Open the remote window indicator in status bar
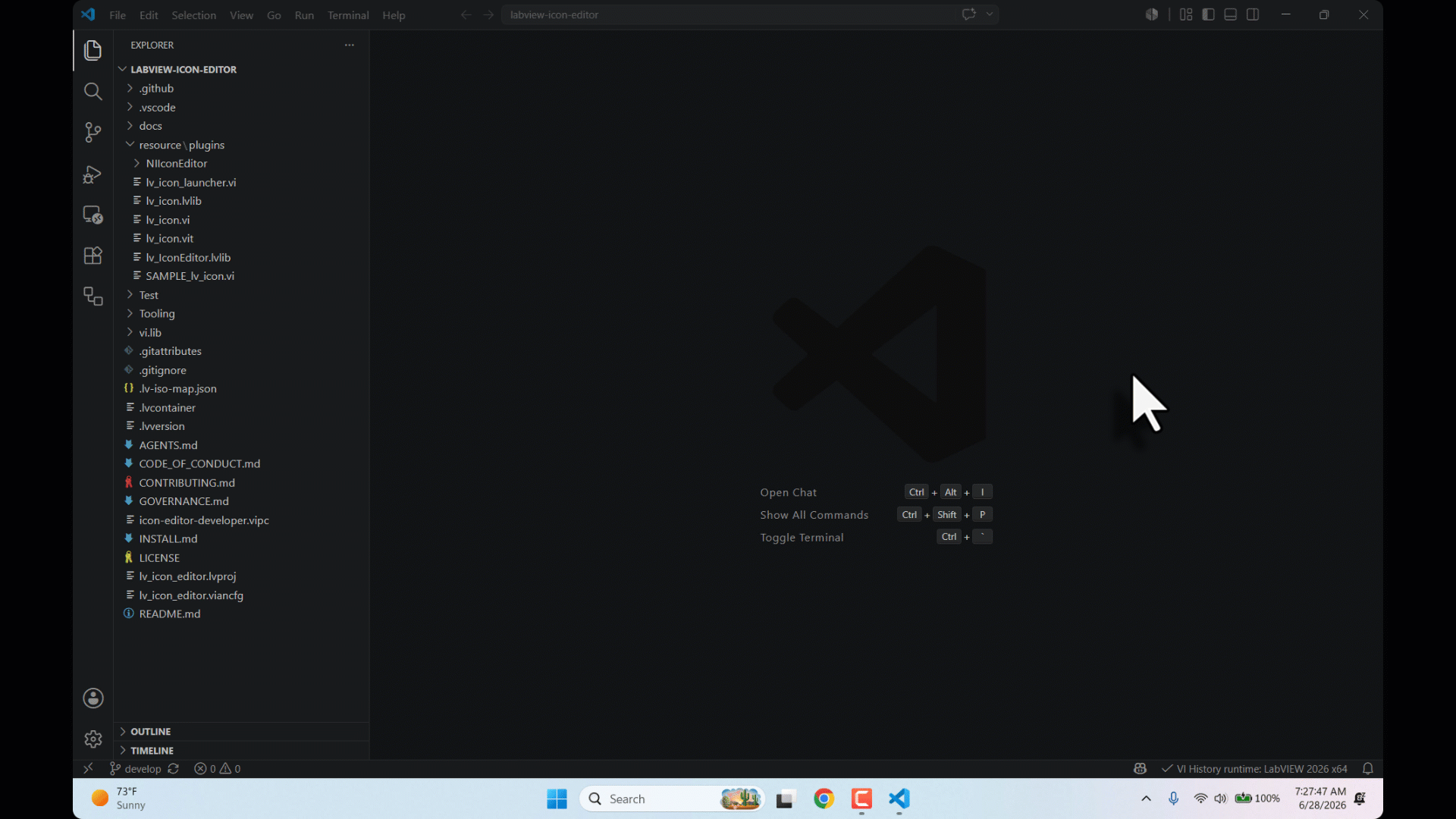The image size is (1456, 819). 88,768
